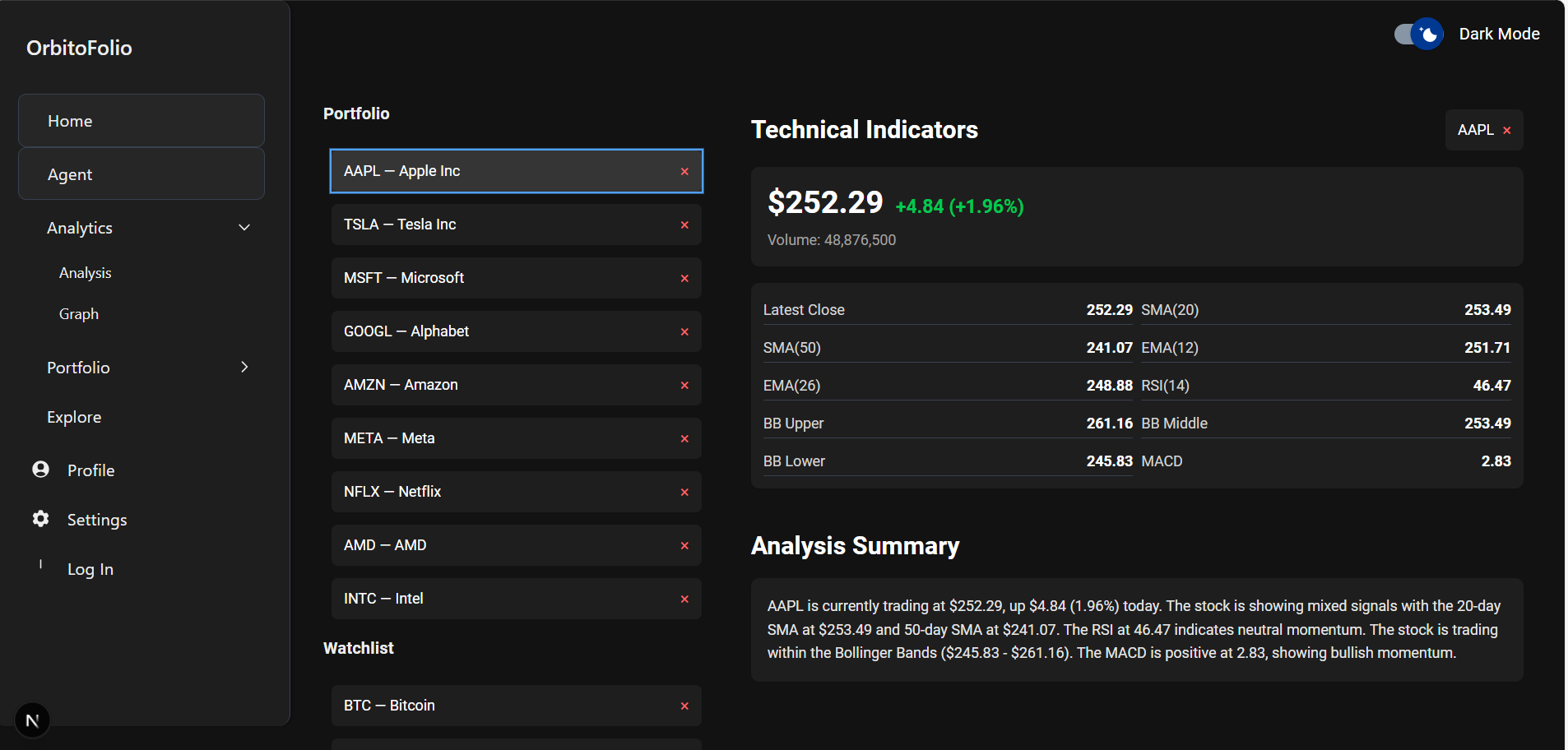Select INTC — Intel in portfolio
This screenshot has width=1568, height=750.
point(517,599)
